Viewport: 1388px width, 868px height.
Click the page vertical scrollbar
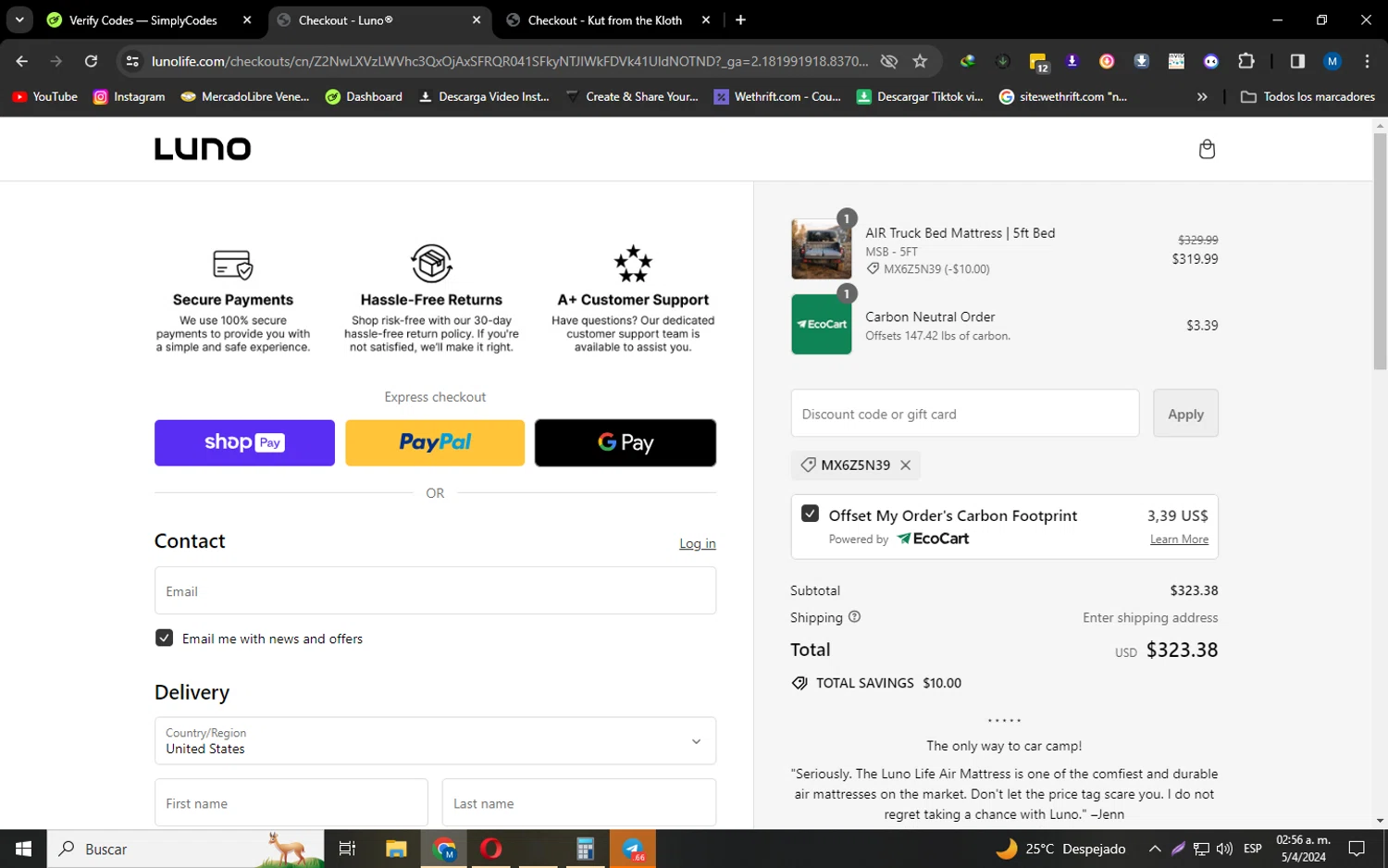click(x=1380, y=252)
